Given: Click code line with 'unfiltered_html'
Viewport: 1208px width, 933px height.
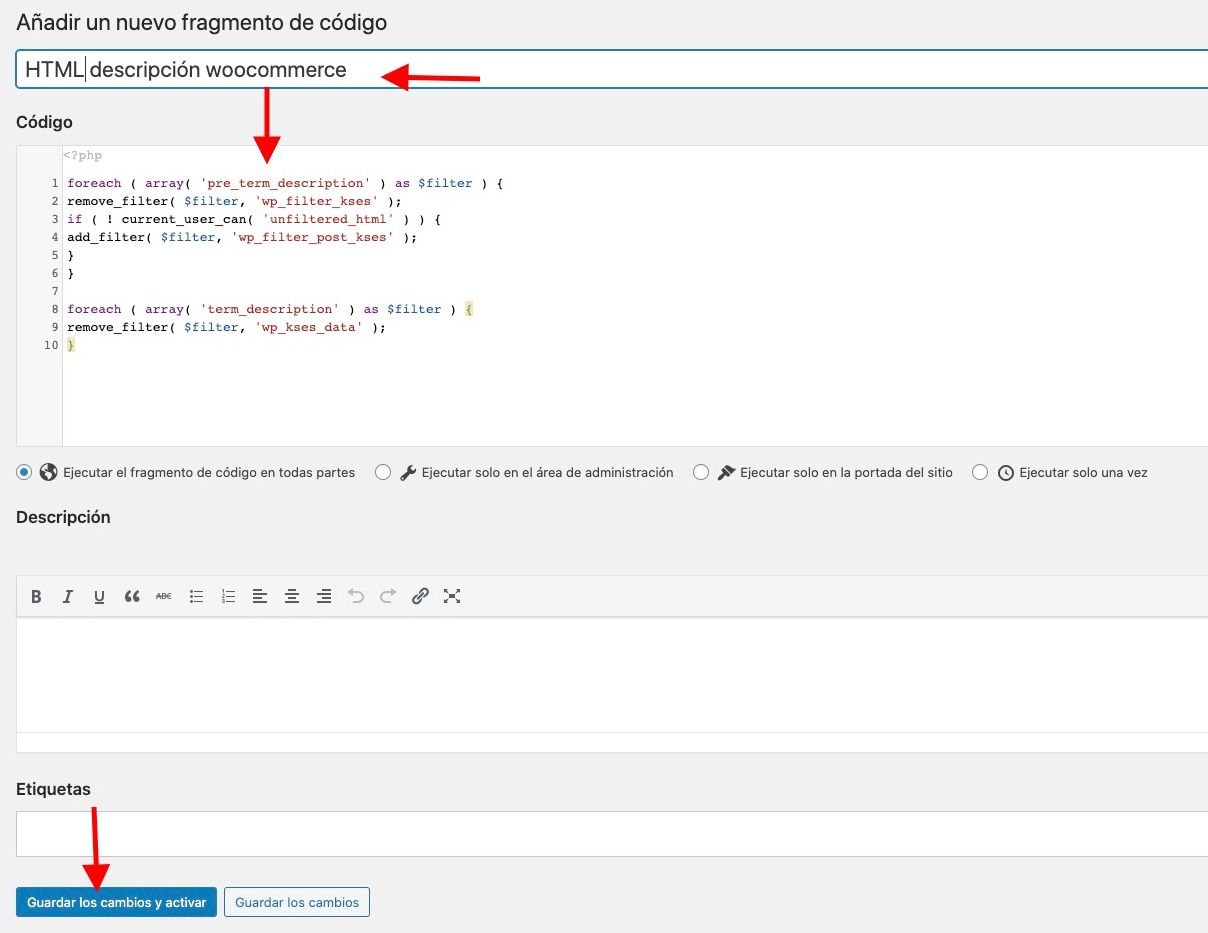Looking at the screenshot, I should 254,219.
